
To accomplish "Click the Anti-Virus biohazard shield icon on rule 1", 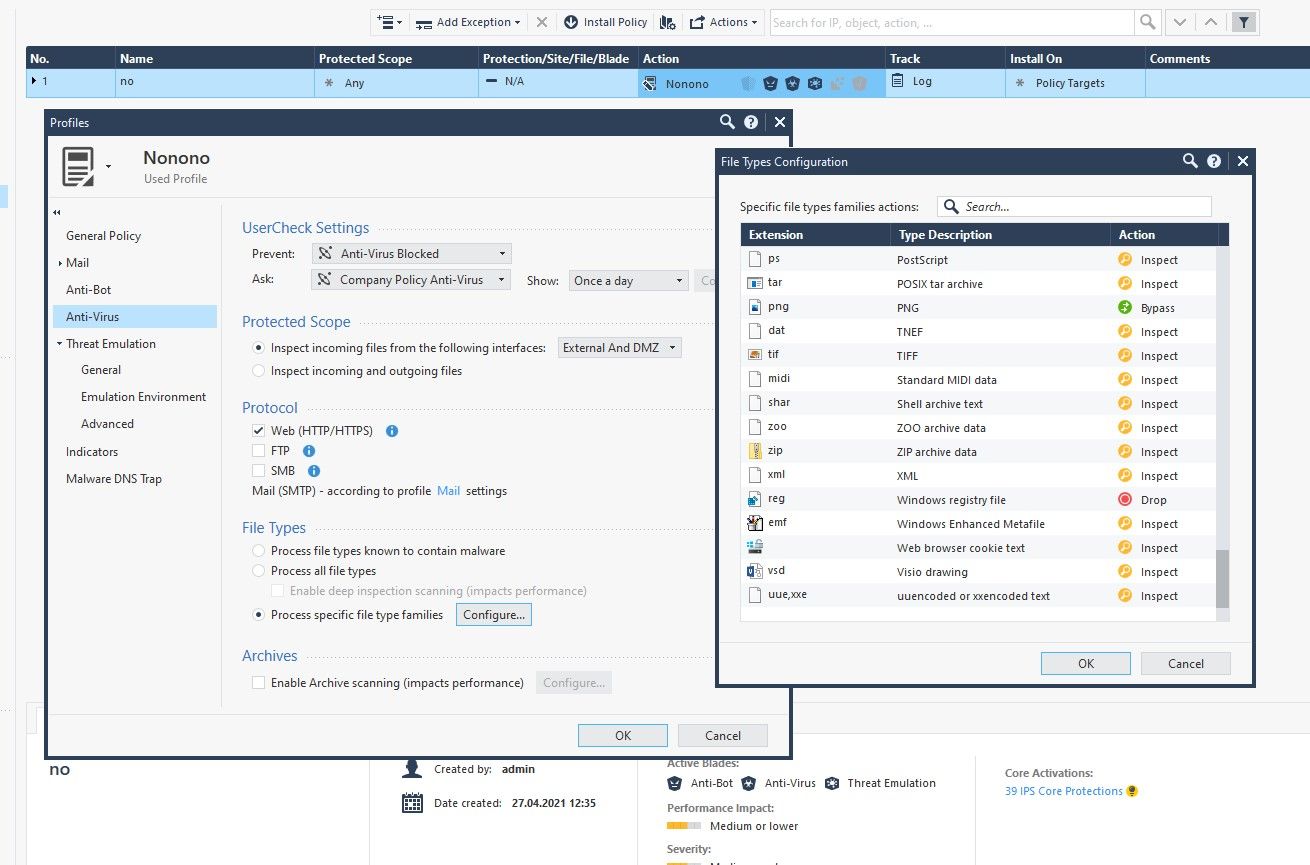I will pos(792,83).
